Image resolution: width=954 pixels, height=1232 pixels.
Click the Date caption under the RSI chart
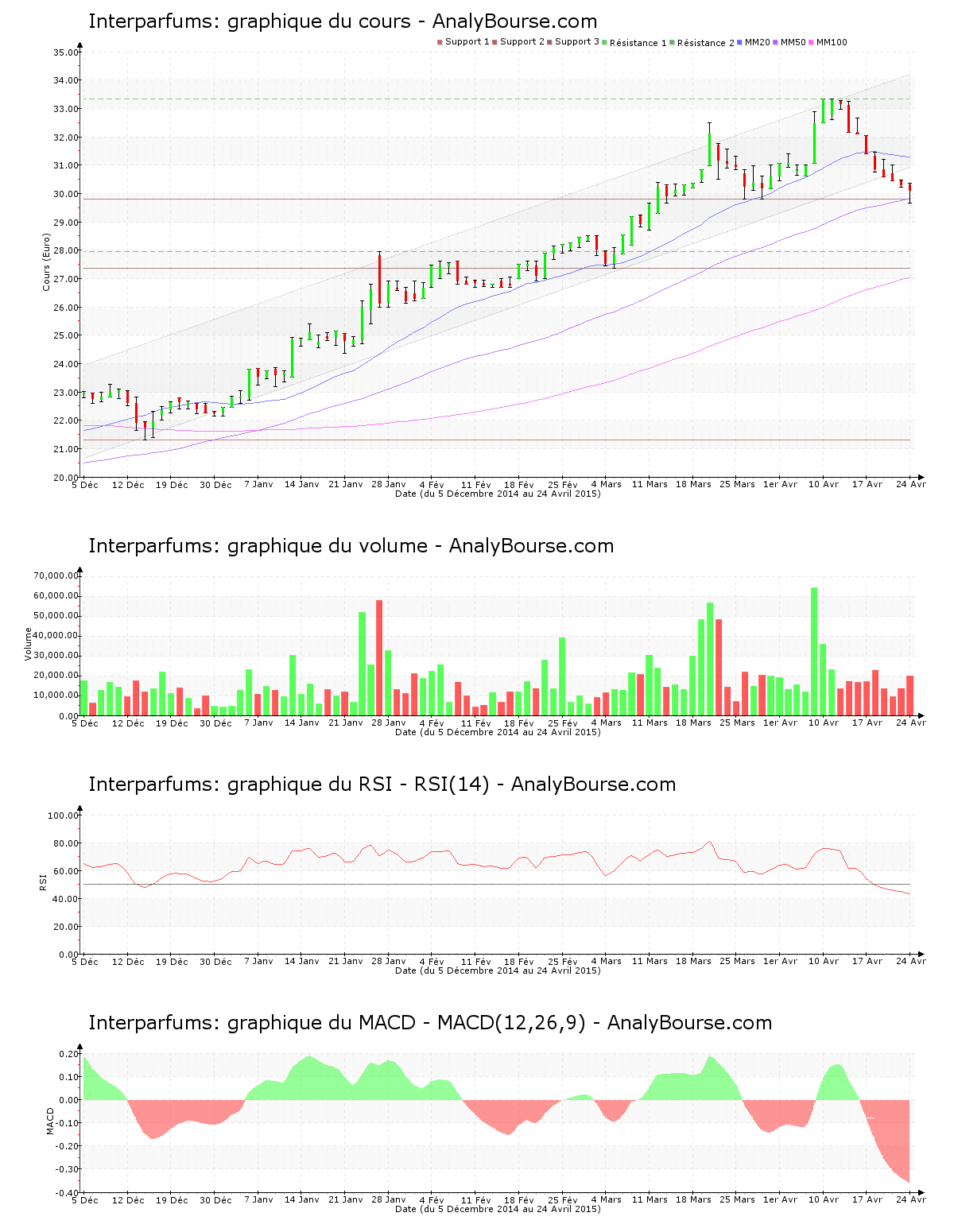coord(498,970)
